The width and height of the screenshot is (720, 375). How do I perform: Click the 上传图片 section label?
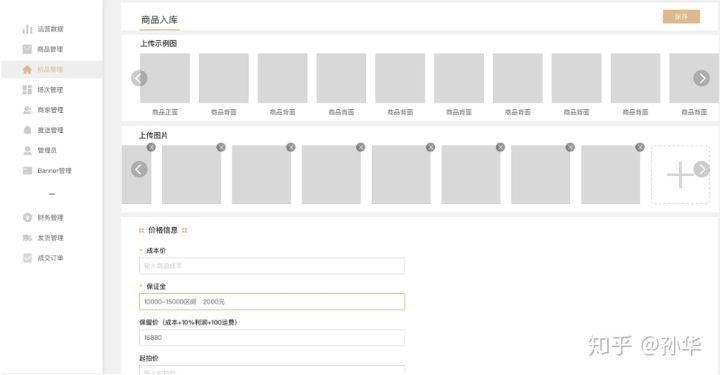click(153, 135)
